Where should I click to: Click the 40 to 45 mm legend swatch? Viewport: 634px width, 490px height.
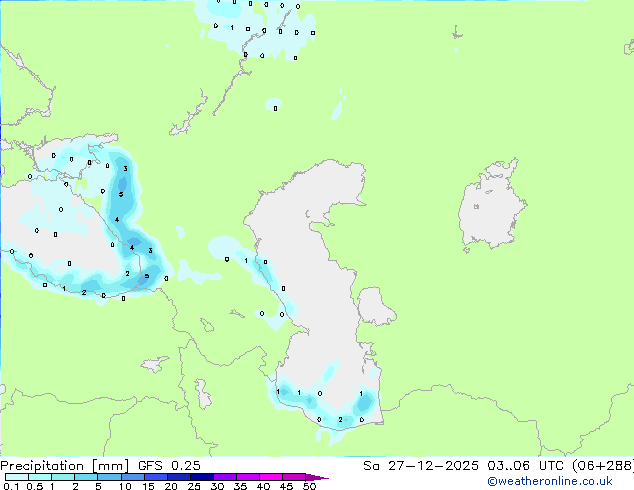[271, 477]
